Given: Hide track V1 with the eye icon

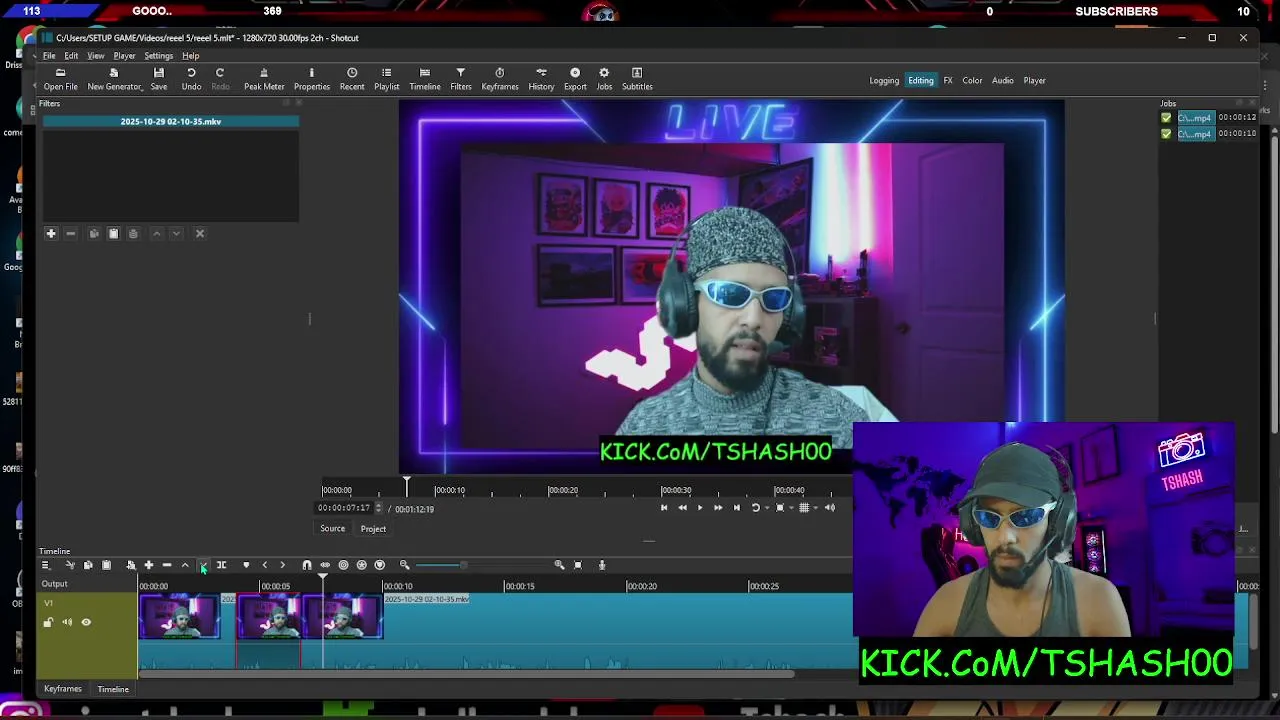Looking at the screenshot, I should 86,622.
